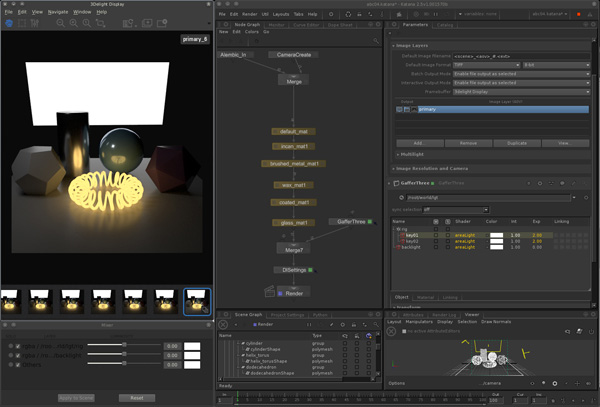The image size is (600, 407).
Task: Open the Navigate menu
Action: (58, 12)
